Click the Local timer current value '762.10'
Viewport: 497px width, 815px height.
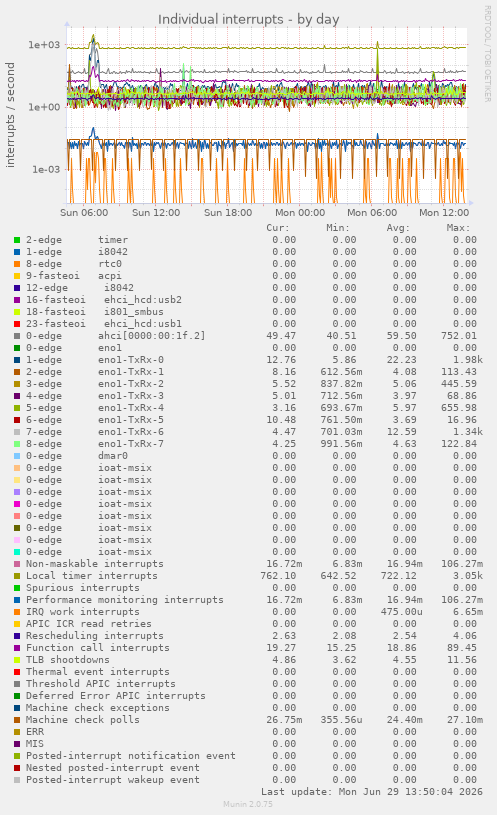pos(278,576)
